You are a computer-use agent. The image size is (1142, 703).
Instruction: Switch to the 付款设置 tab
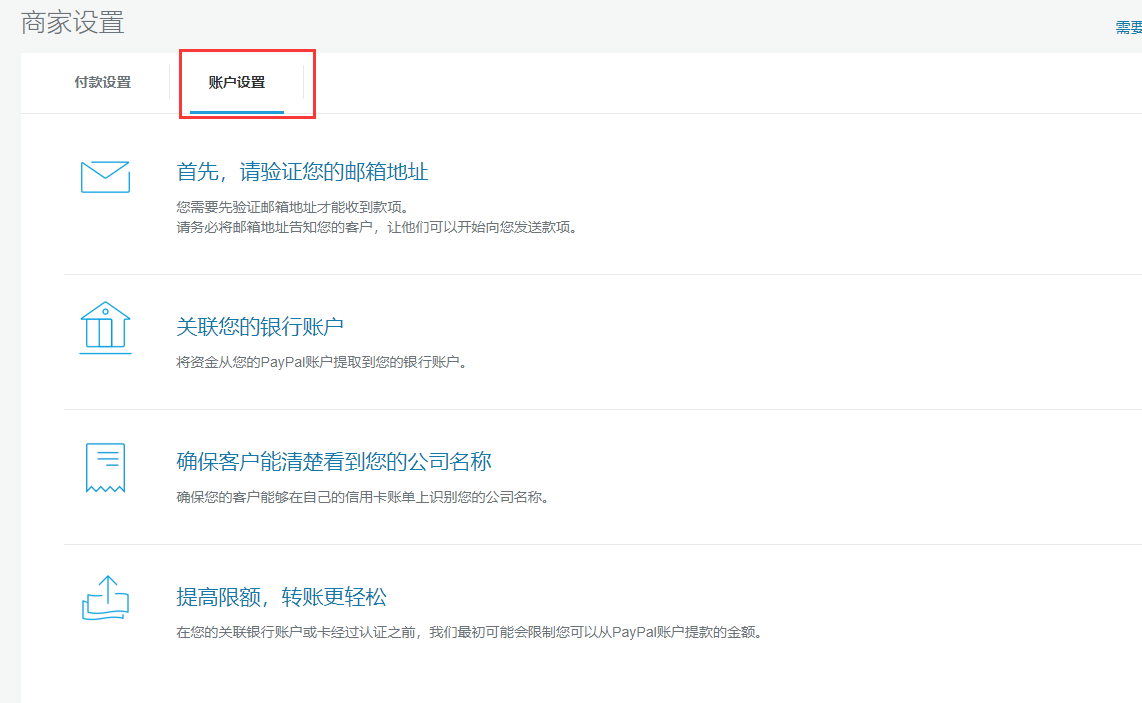102,83
